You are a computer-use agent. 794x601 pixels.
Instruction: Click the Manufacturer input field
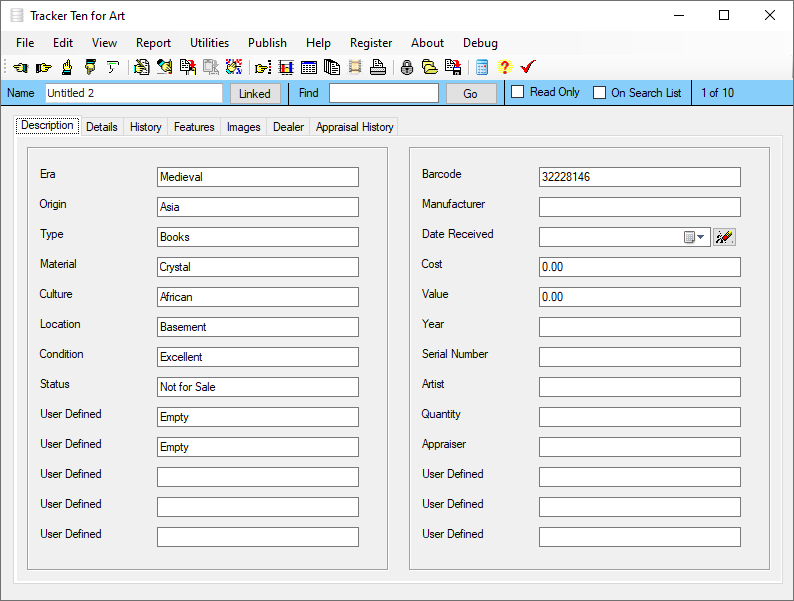tap(639, 207)
